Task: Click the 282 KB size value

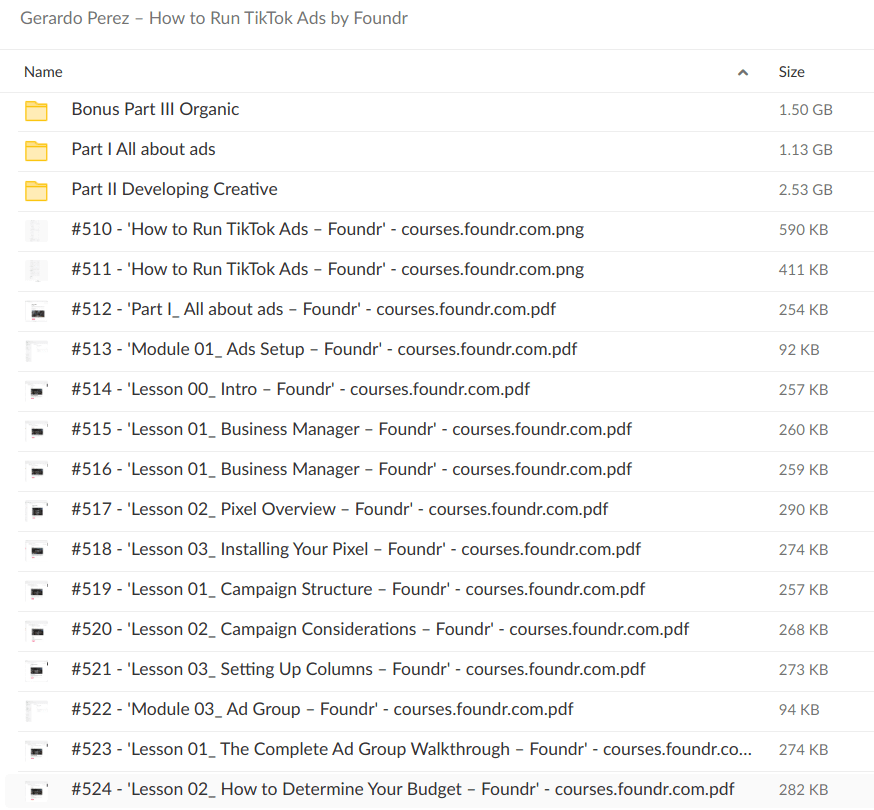Action: pyautogui.click(x=803, y=790)
